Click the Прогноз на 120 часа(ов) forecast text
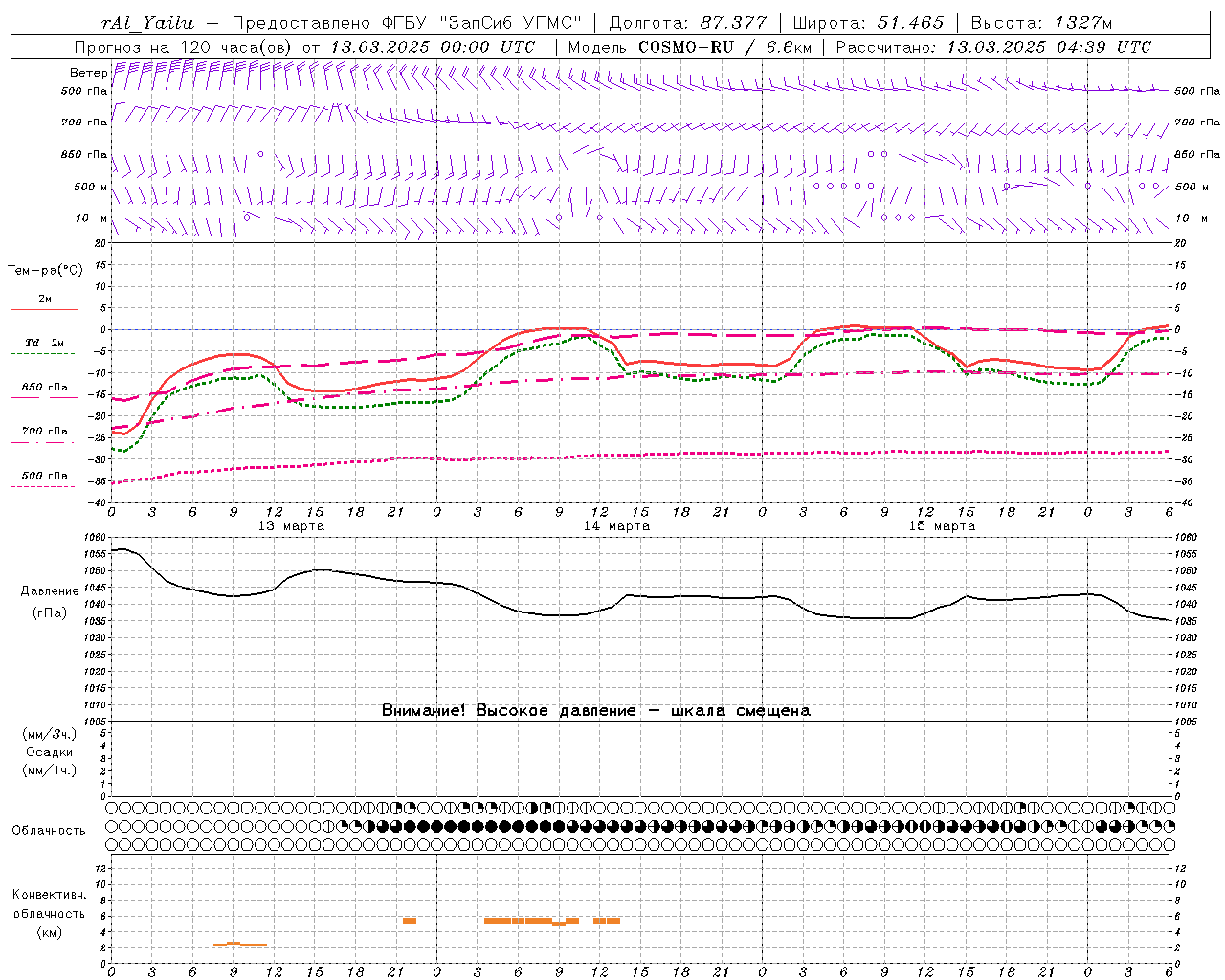Viewport: 1225px width, 980px height. tap(186, 47)
